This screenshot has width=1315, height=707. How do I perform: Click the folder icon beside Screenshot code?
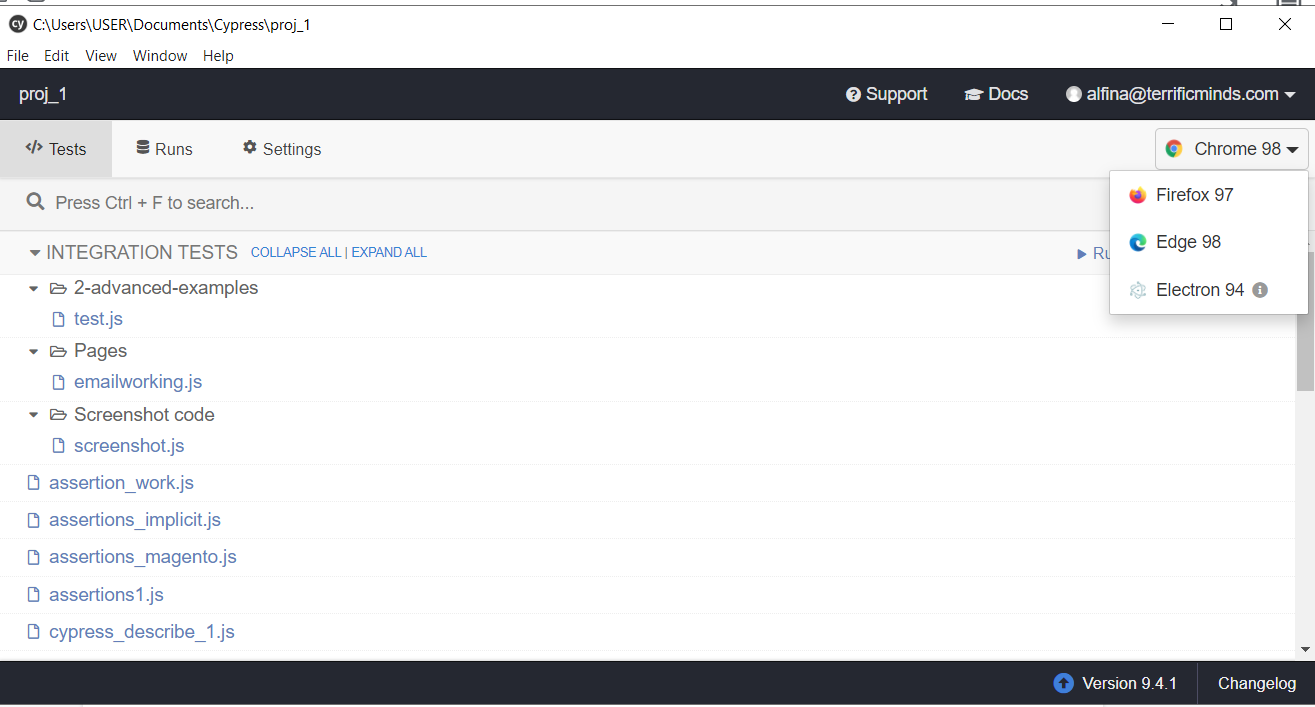pyautogui.click(x=58, y=414)
